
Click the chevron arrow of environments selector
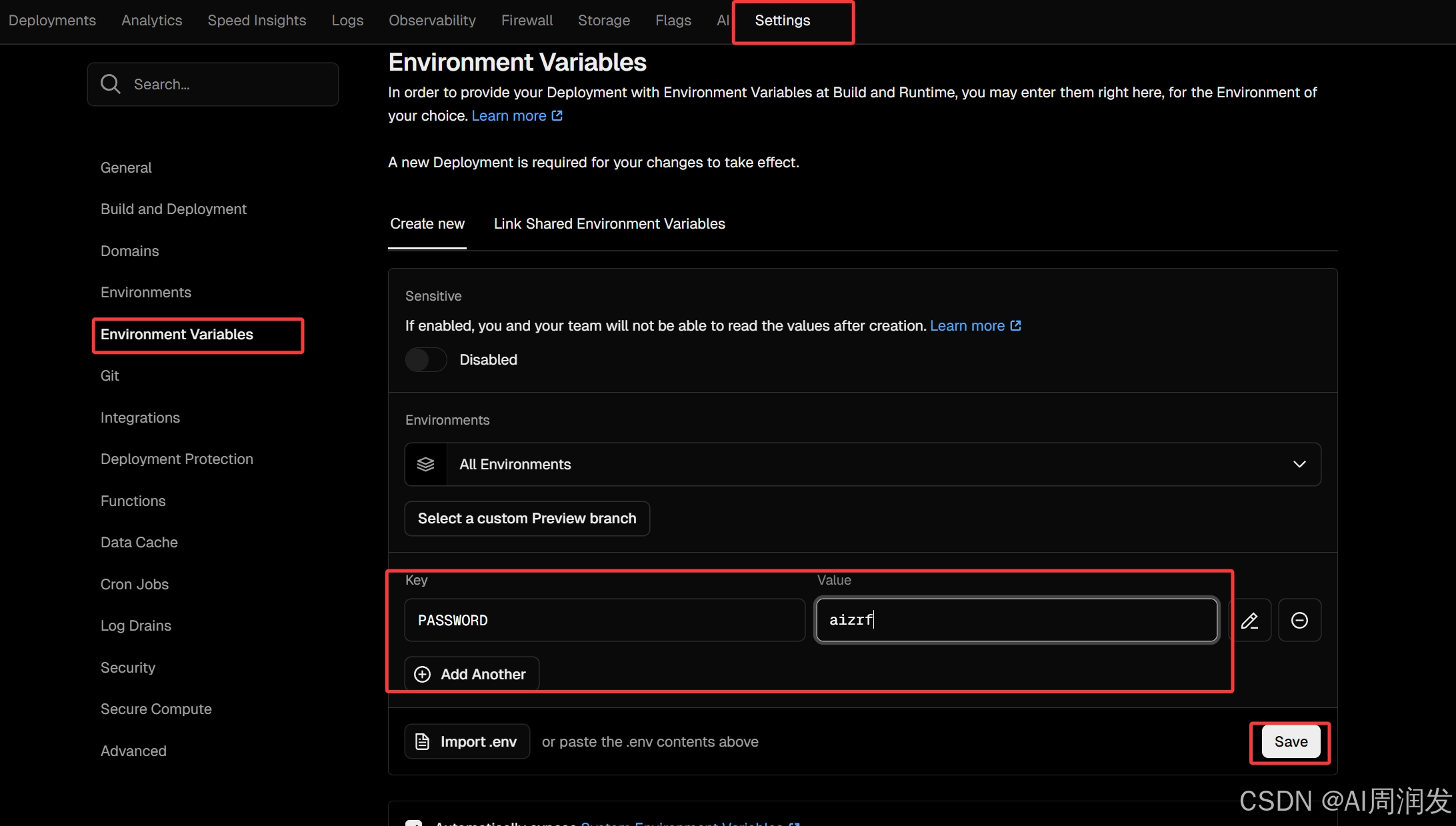click(1299, 465)
